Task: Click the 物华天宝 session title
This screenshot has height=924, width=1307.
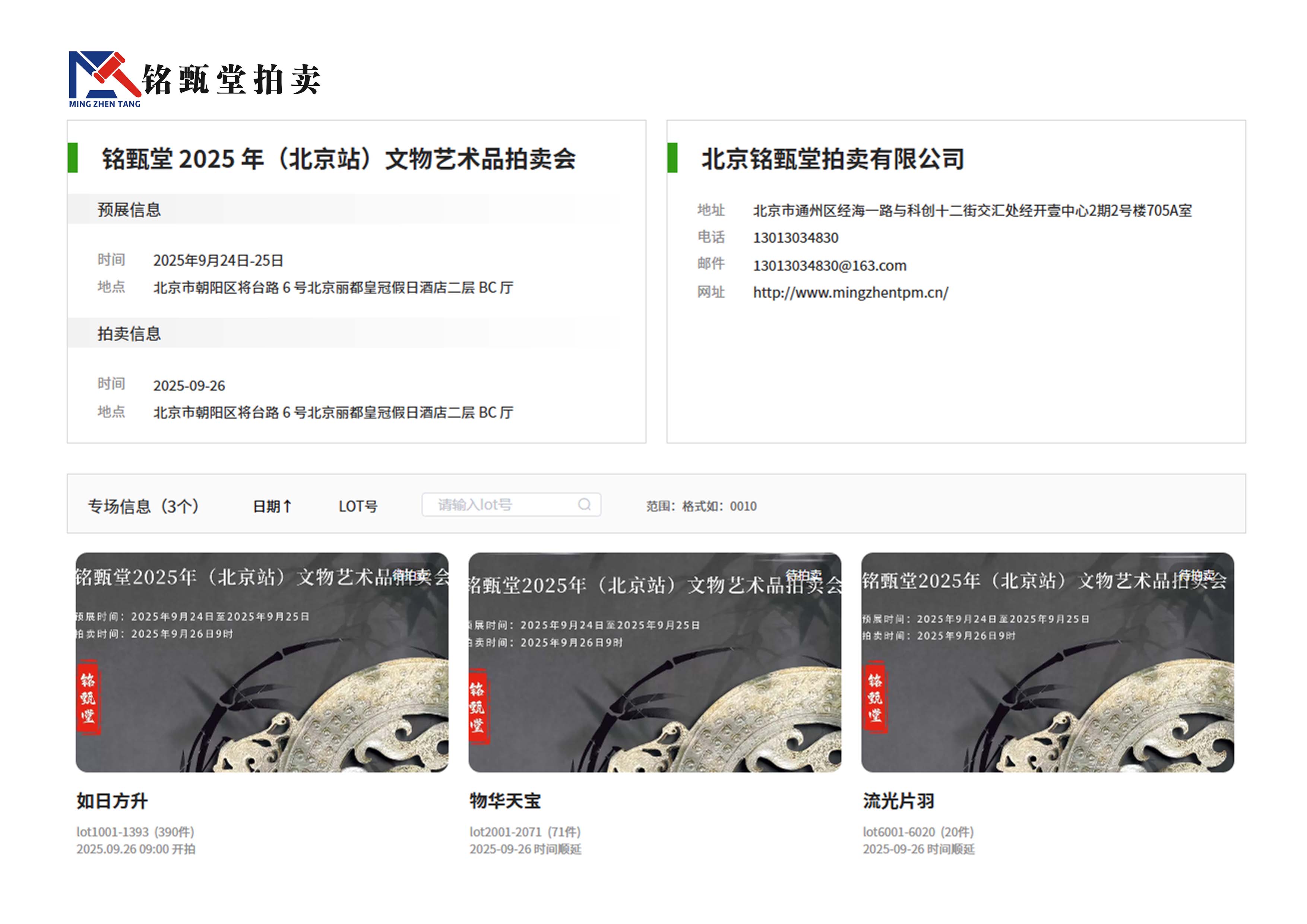Action: tap(505, 800)
